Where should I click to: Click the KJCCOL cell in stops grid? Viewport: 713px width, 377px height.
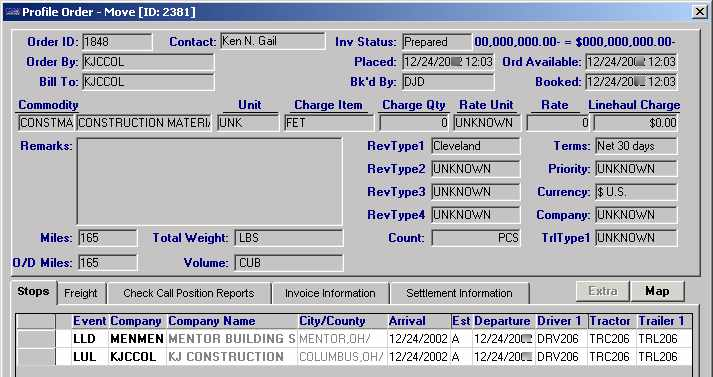click(137, 357)
